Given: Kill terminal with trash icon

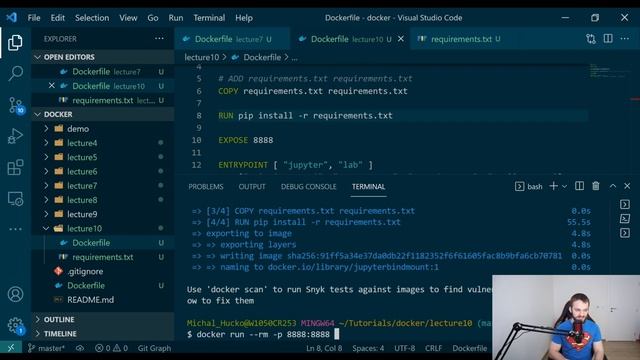Looking at the screenshot, I should (x=596, y=186).
